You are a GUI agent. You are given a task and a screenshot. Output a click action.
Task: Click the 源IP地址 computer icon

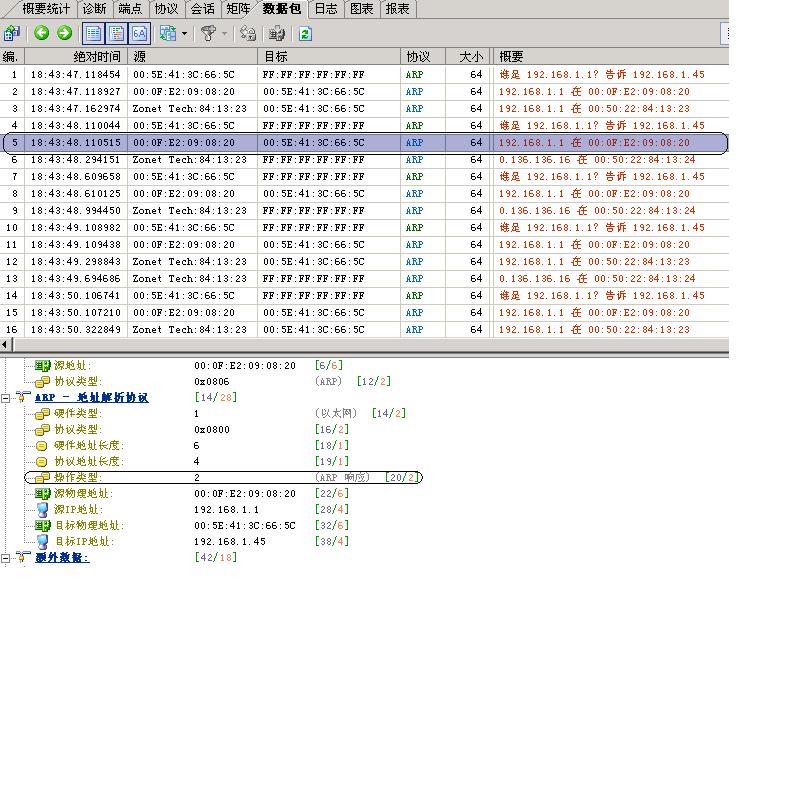point(43,510)
